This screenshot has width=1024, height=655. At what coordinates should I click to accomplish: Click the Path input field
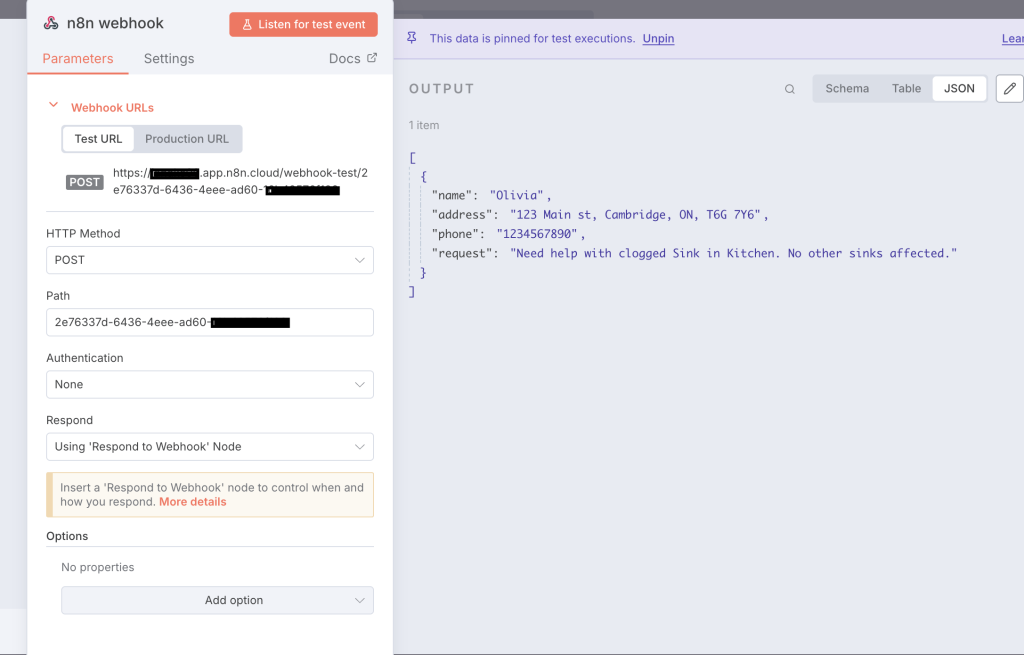[210, 323]
